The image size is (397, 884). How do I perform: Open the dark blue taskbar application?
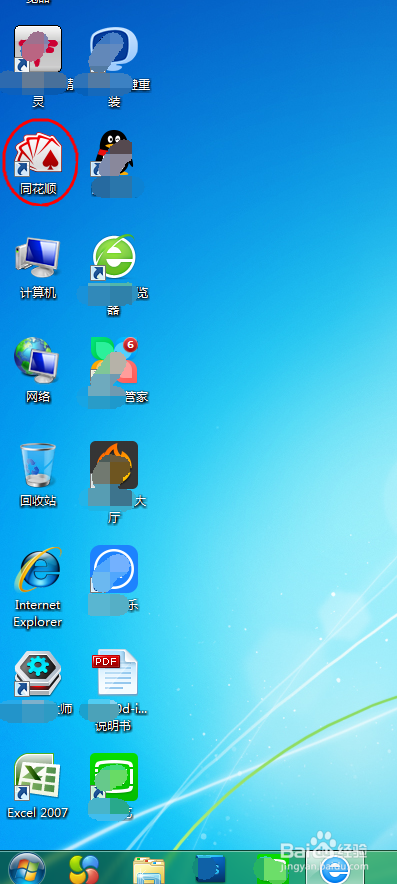[x=210, y=869]
